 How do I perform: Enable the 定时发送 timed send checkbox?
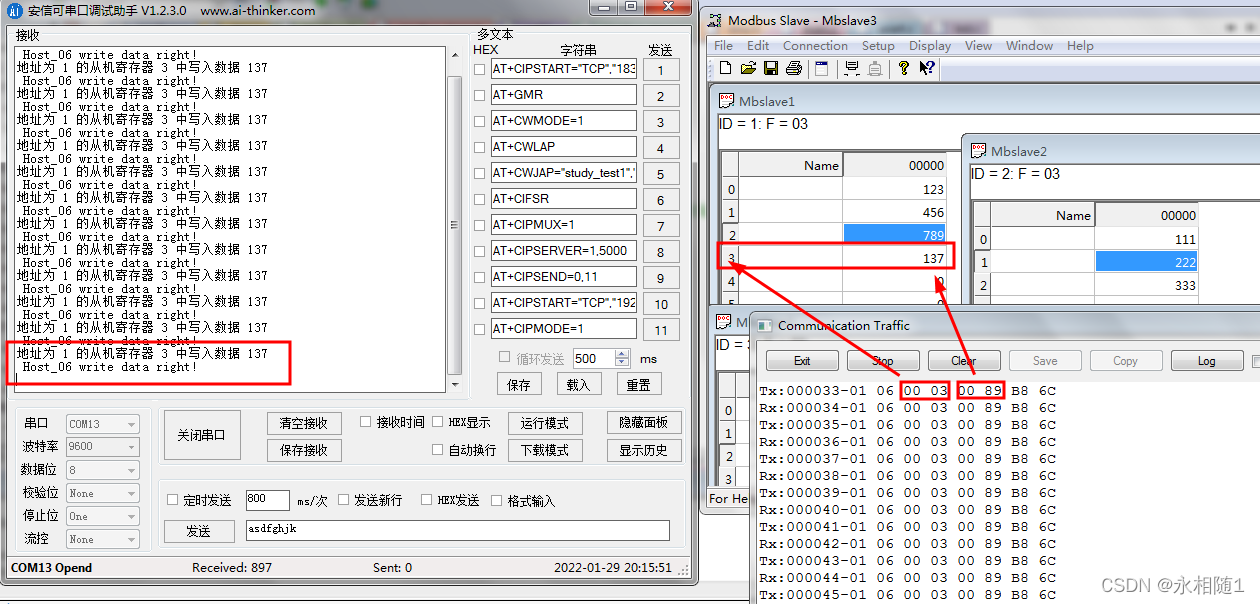pyautogui.click(x=173, y=500)
